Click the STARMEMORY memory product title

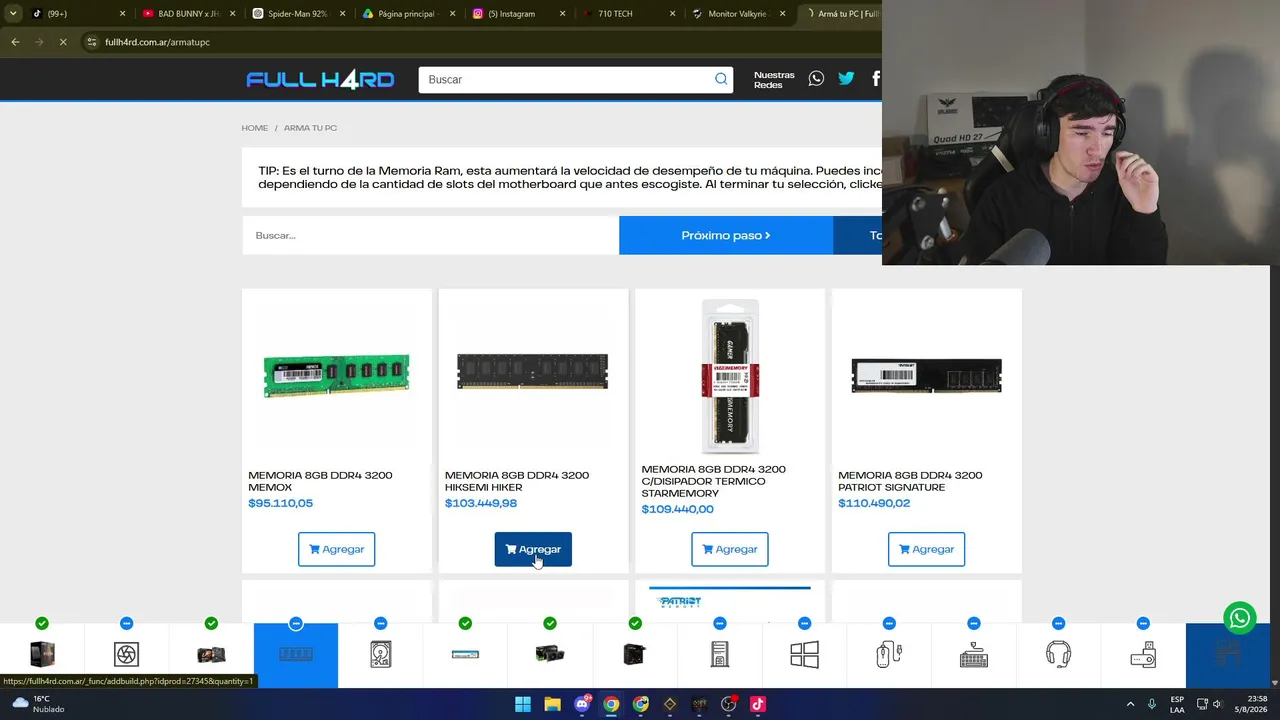(713, 481)
